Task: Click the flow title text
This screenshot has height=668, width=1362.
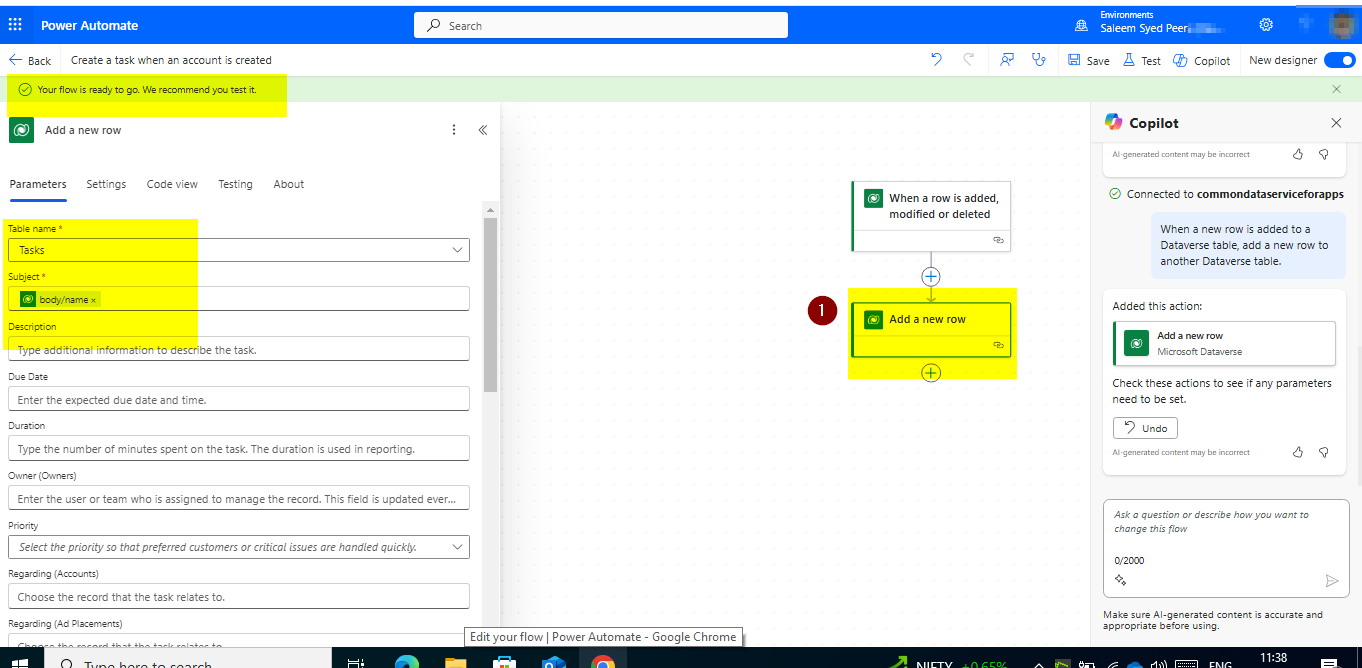Action: (x=171, y=60)
